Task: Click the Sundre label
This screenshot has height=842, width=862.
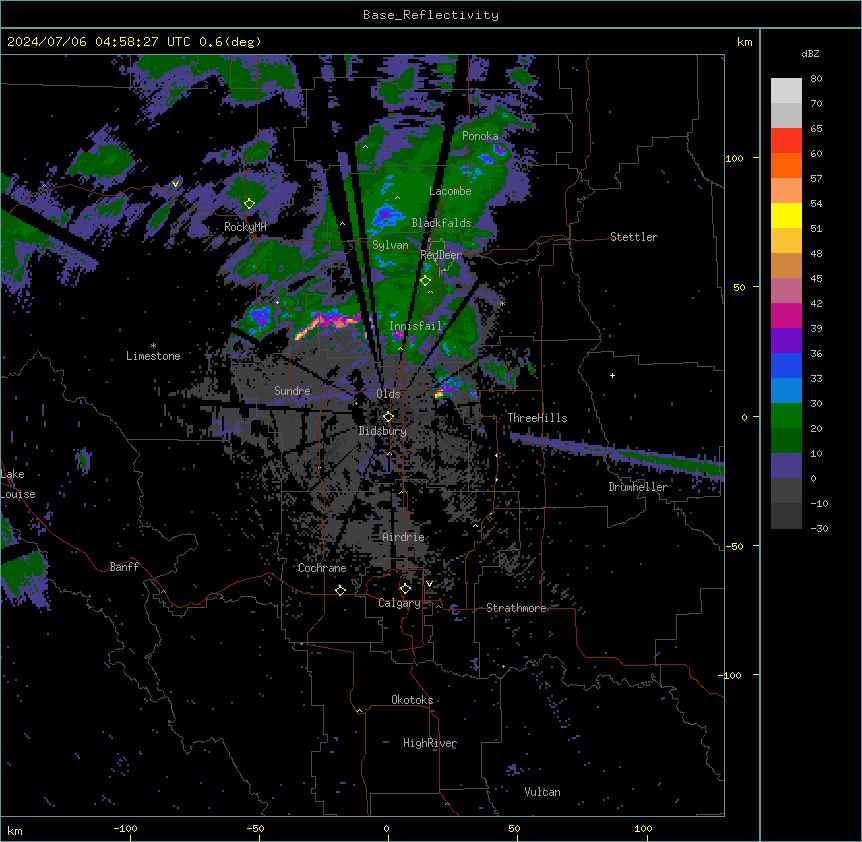Action: 292,391
